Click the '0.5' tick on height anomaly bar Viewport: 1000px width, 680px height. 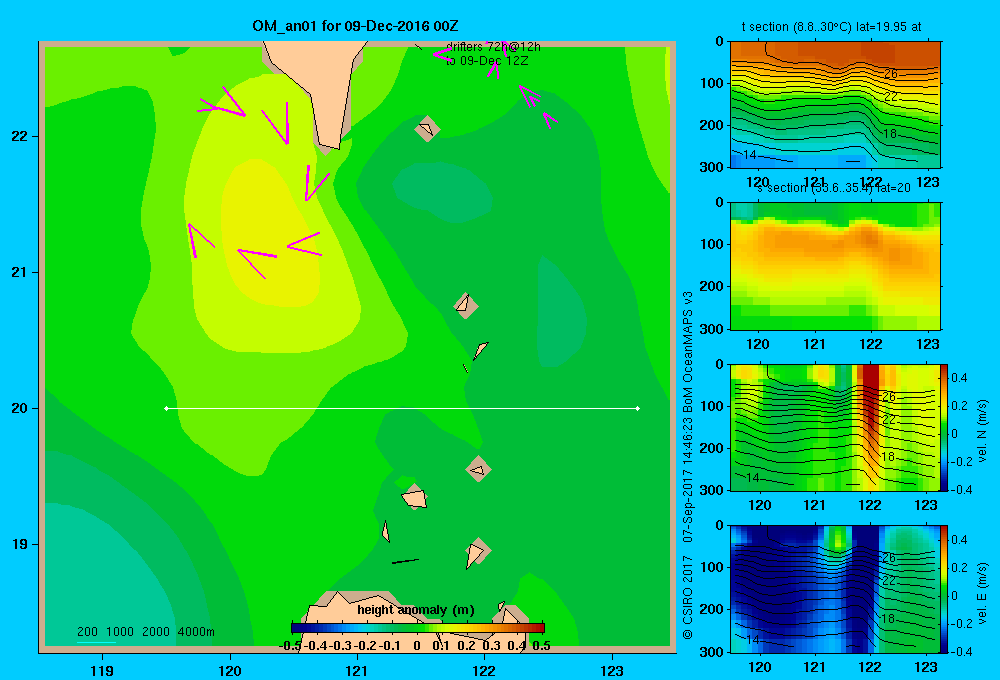541,646
